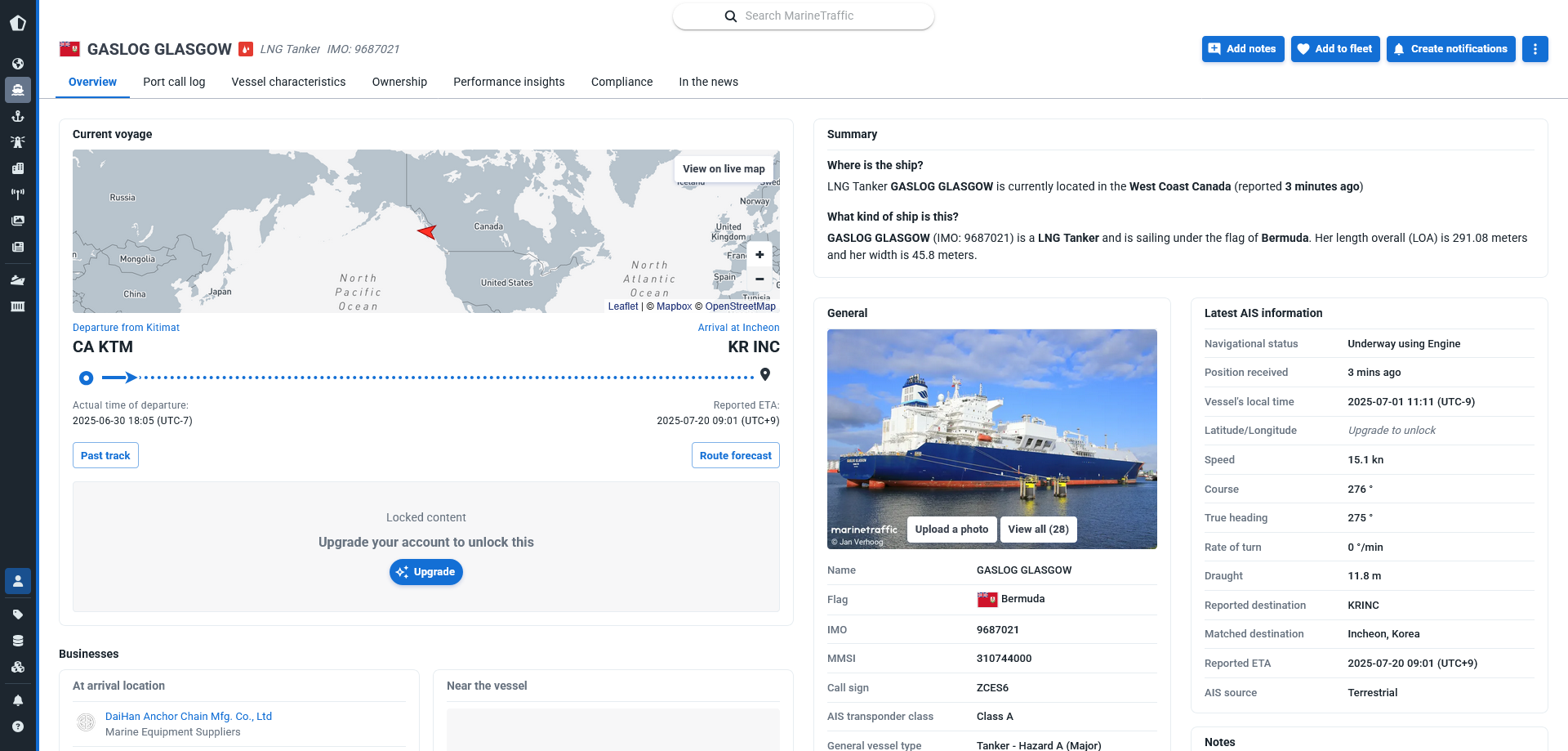
Task: Open the three-dot more options menu
Action: (x=1535, y=49)
